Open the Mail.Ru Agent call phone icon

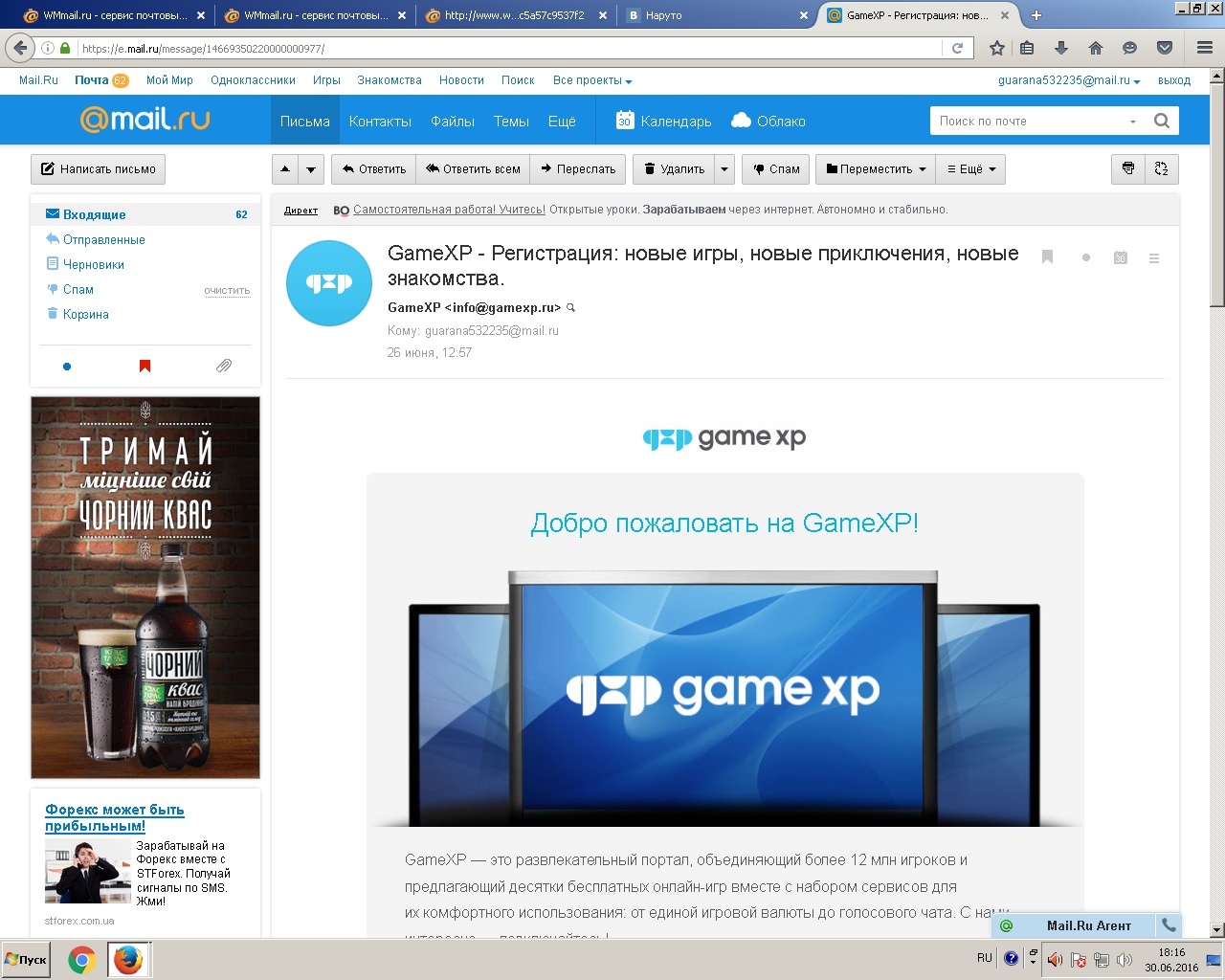click(1169, 925)
